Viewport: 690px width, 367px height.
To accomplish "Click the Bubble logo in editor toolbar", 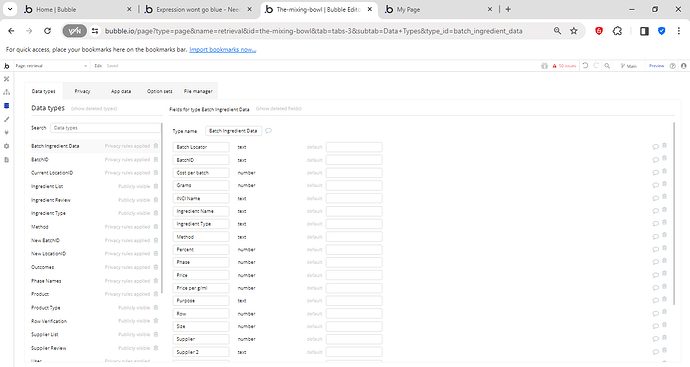I will point(6,66).
